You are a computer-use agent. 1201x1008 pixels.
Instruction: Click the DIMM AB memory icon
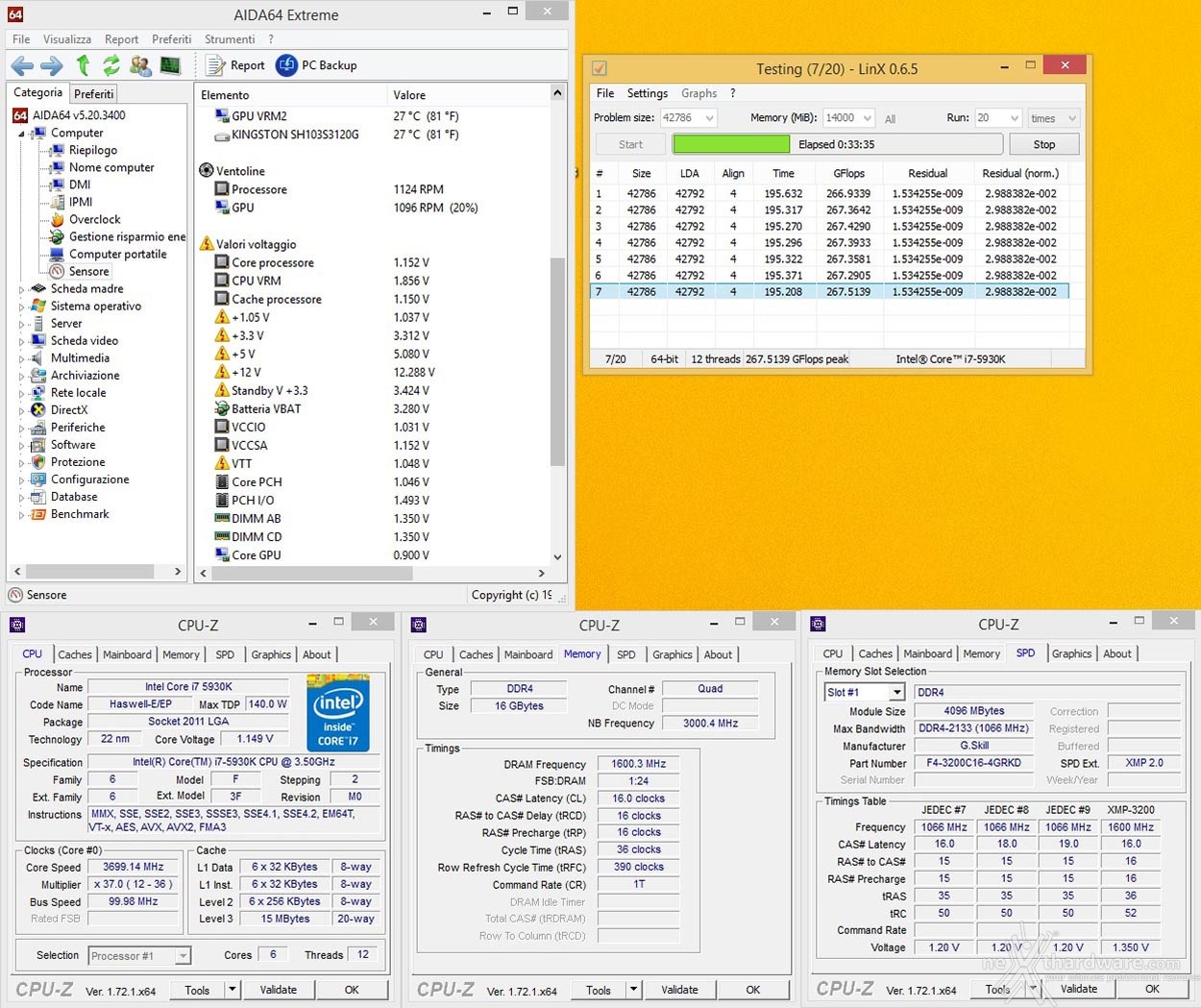tap(222, 518)
